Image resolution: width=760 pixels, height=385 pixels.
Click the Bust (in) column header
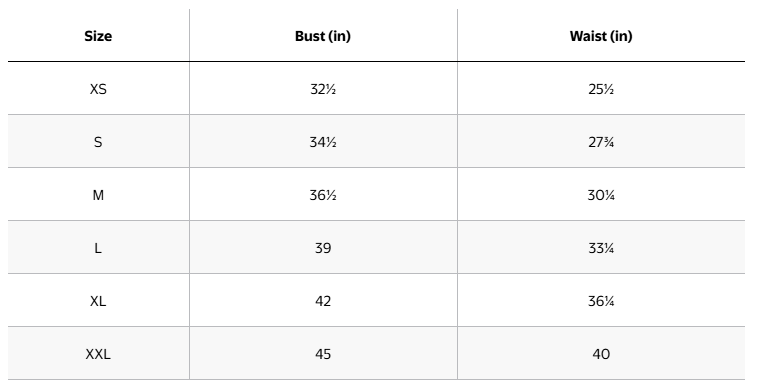[x=323, y=36]
